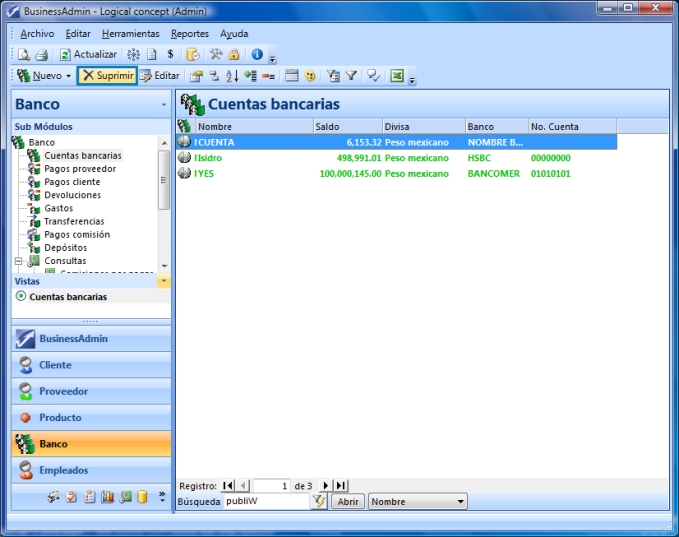The height and width of the screenshot is (537, 679).
Task: Go to the last record
Action: [x=341, y=485]
